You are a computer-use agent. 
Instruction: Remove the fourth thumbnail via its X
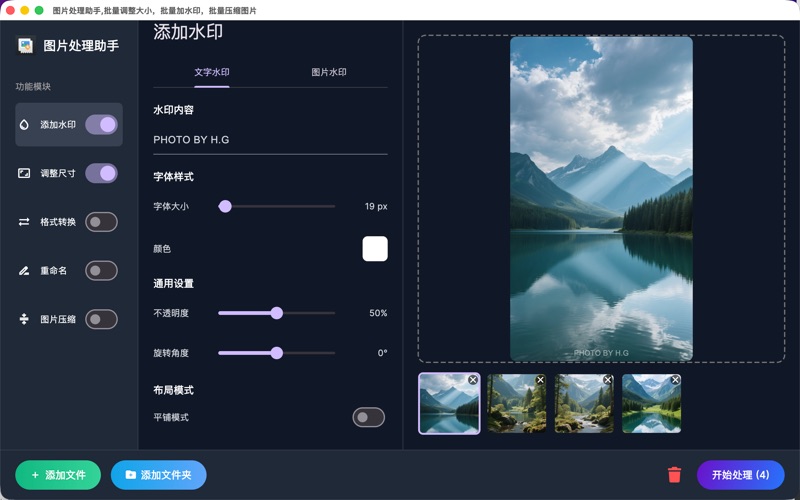point(675,380)
